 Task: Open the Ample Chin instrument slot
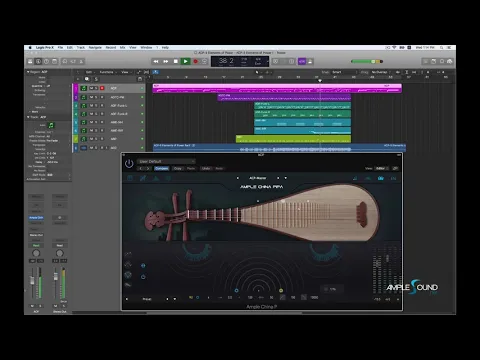coord(36,217)
